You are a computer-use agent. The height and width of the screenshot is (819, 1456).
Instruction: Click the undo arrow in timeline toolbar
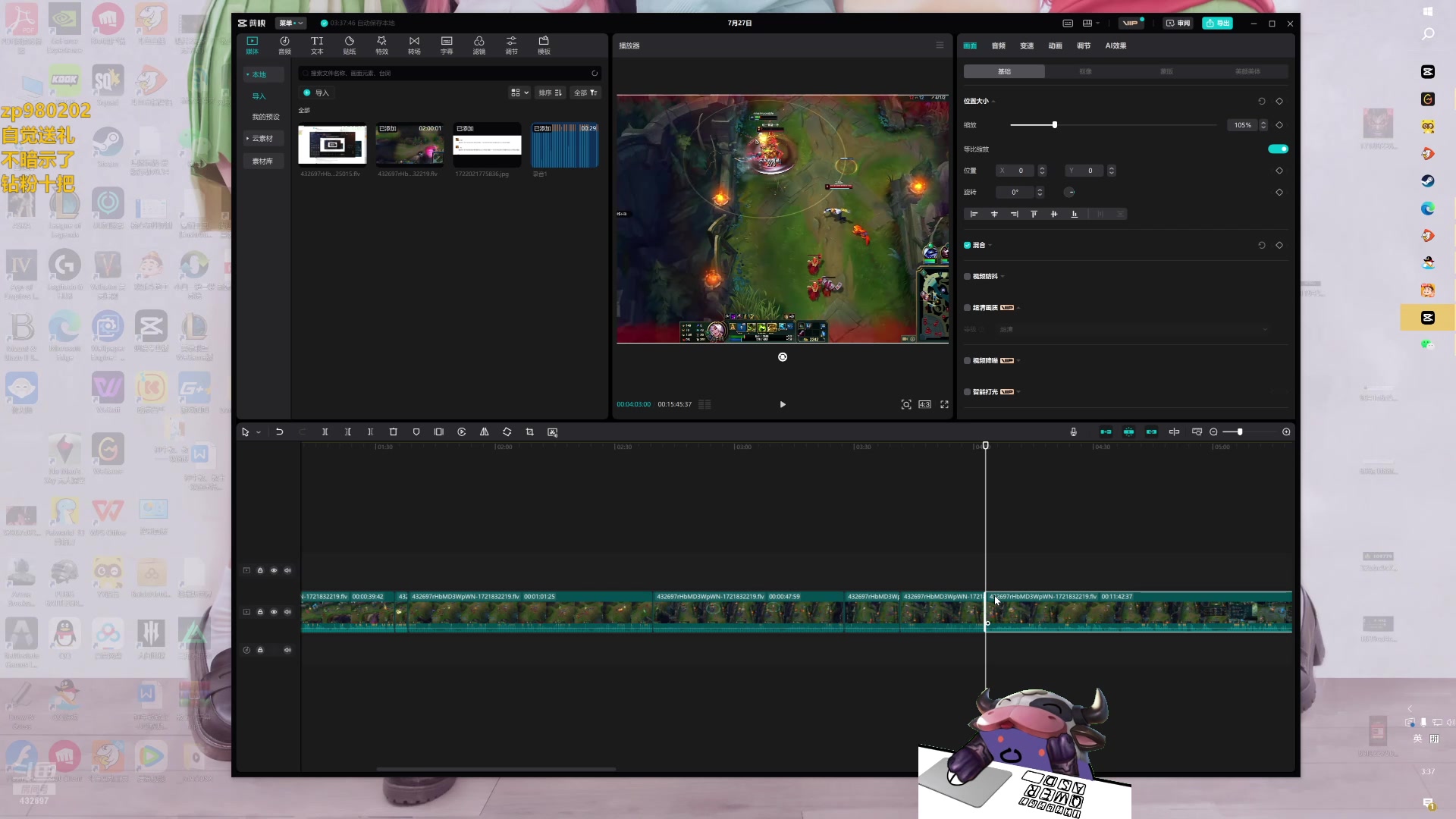(x=279, y=432)
